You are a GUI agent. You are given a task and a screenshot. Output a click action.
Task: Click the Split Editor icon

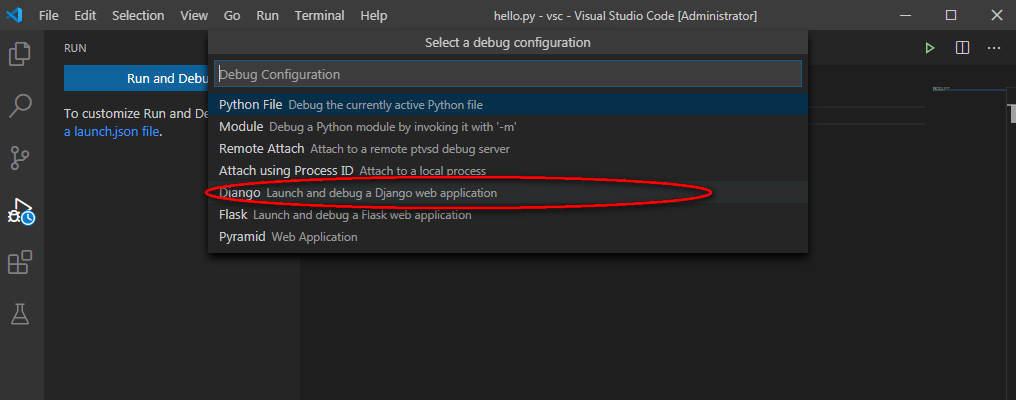pos(962,48)
